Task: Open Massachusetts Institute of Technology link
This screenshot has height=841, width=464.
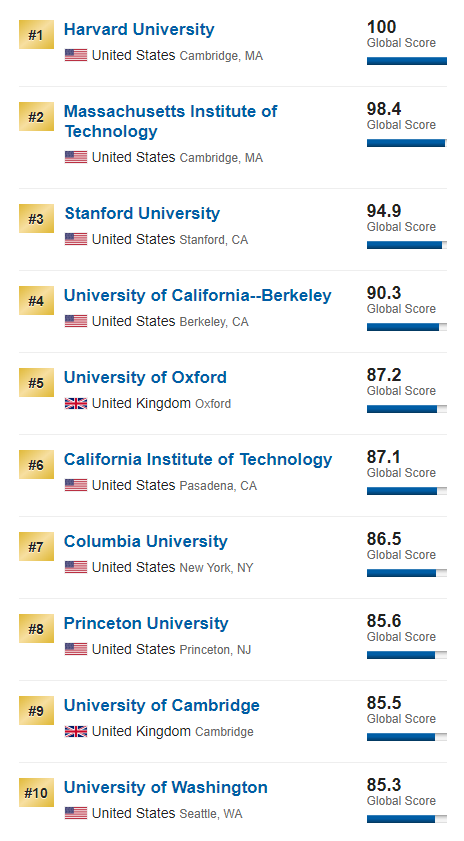Action: [x=171, y=121]
